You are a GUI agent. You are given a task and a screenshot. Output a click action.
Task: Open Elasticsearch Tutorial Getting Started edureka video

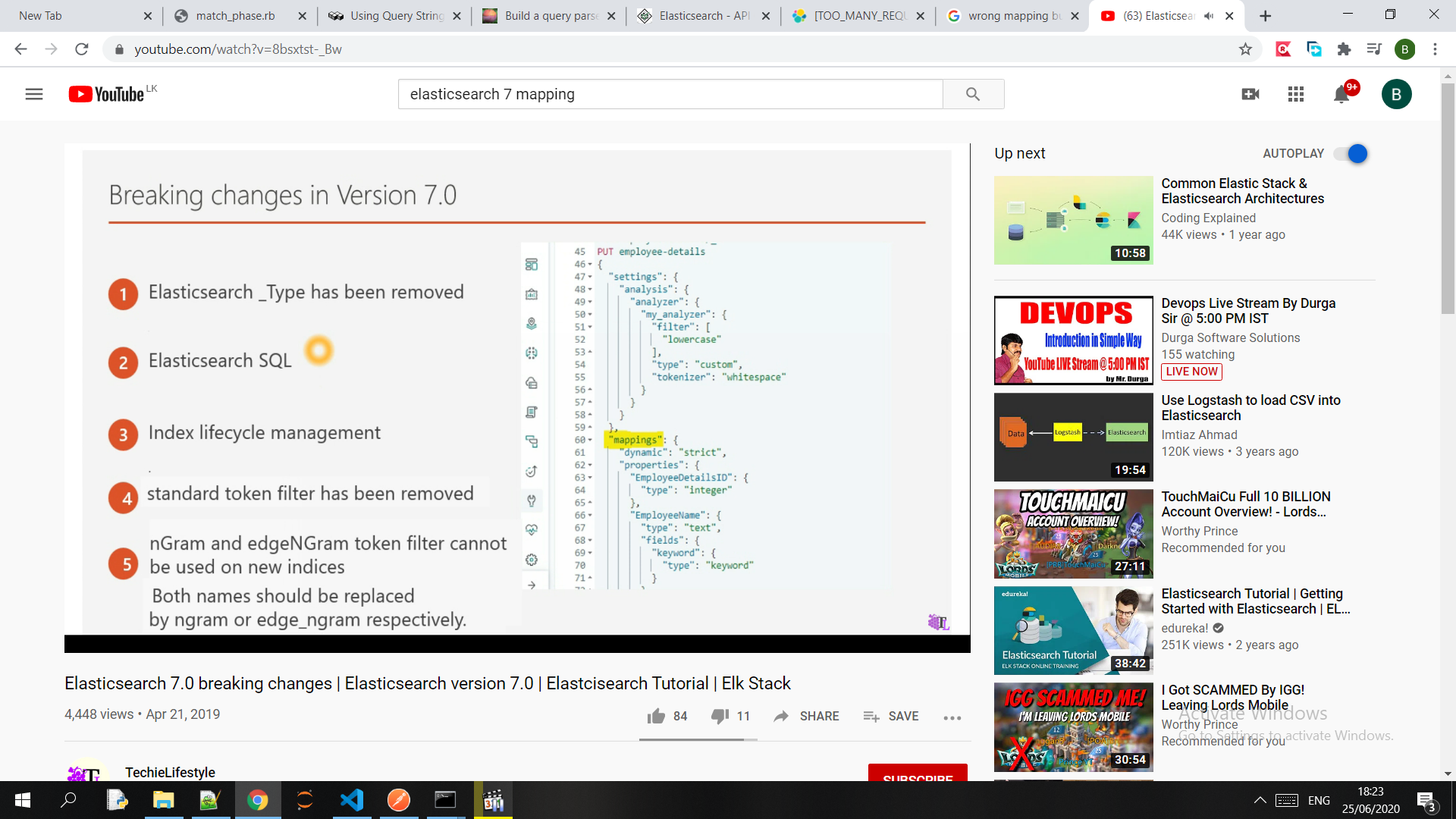click(x=1254, y=601)
